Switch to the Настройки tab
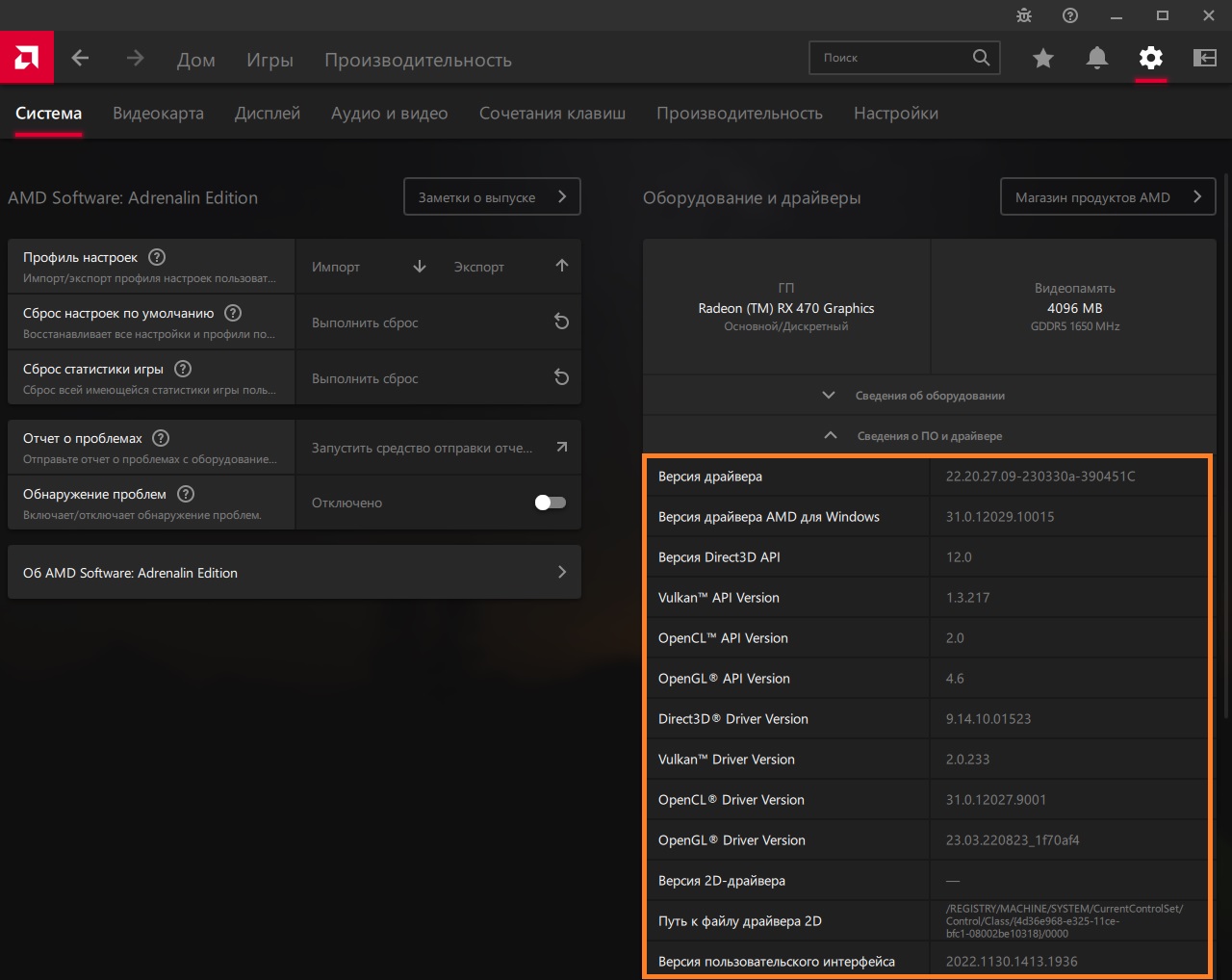 click(x=896, y=114)
